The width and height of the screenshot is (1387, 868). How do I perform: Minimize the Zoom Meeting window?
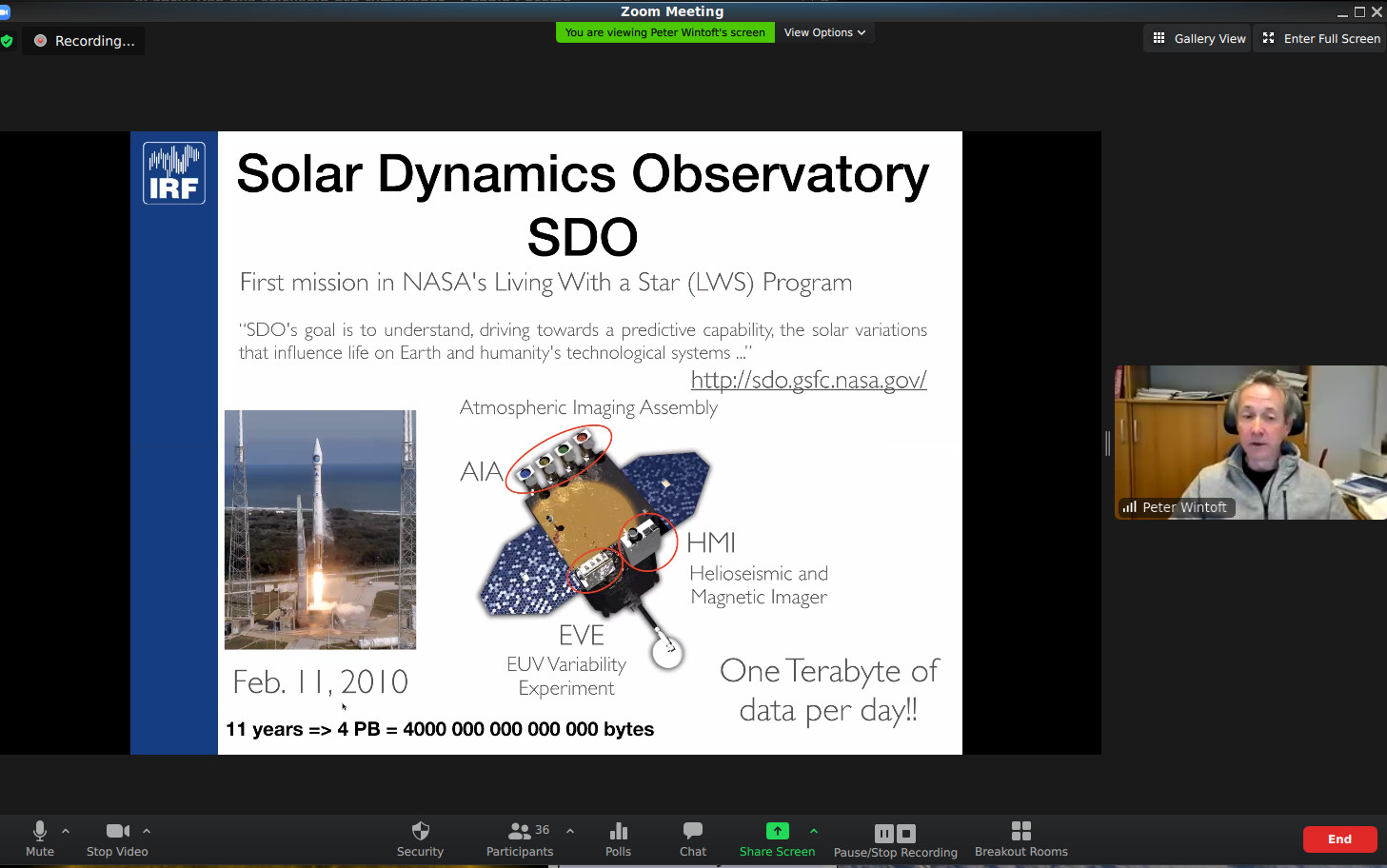[1342, 11]
